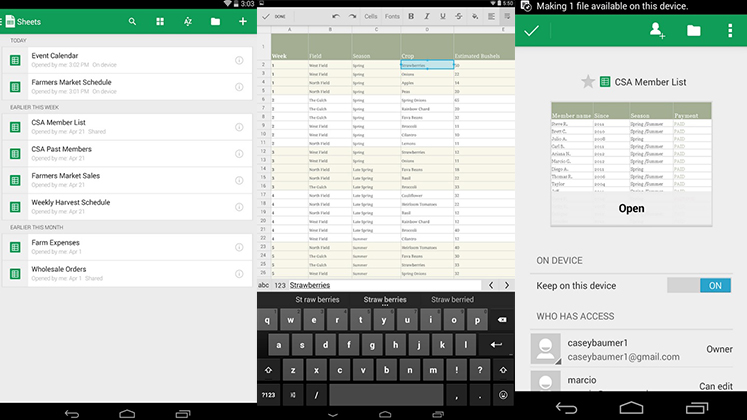The width and height of the screenshot is (747, 420).
Task: Toggle strikethrough formatting
Action: [x=458, y=16]
